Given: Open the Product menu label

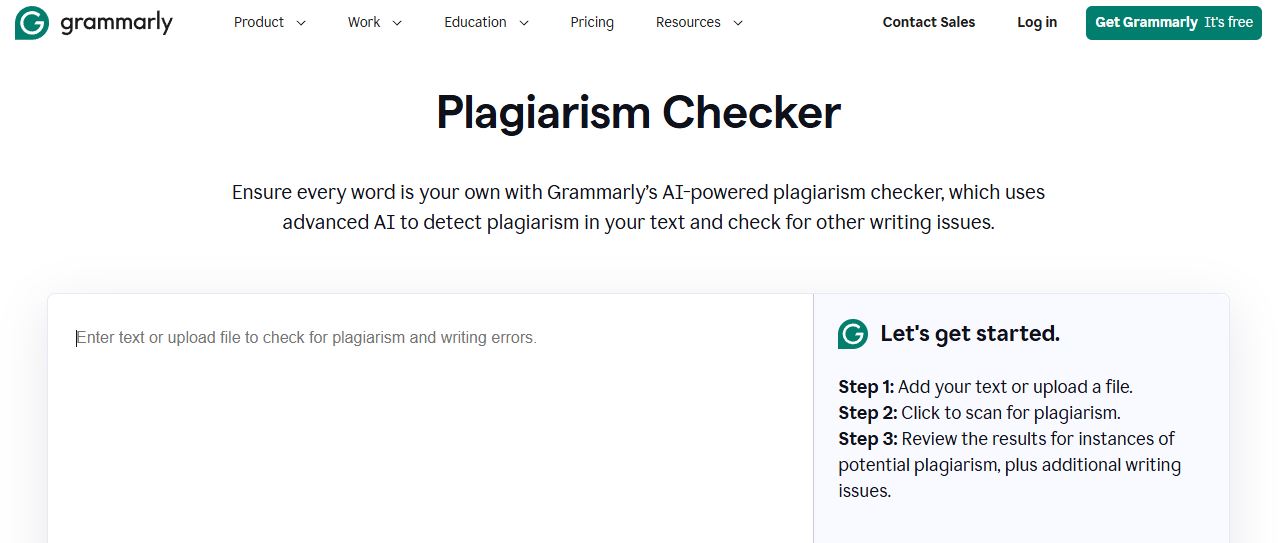Looking at the screenshot, I should click(x=259, y=22).
